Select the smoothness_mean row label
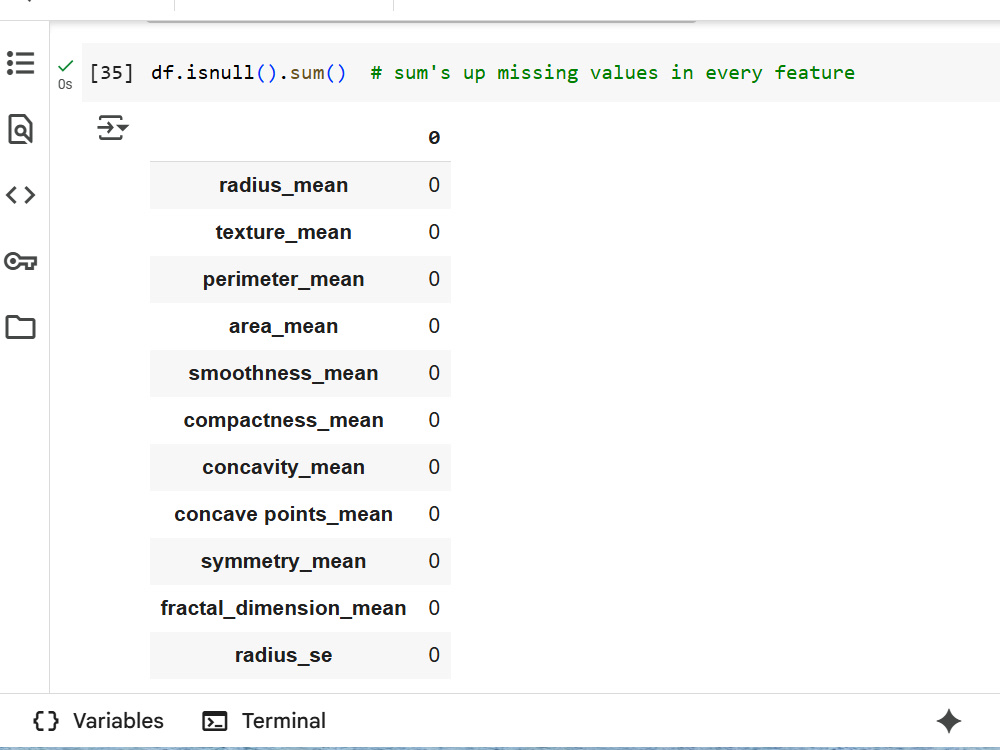1000x750 pixels. (283, 373)
